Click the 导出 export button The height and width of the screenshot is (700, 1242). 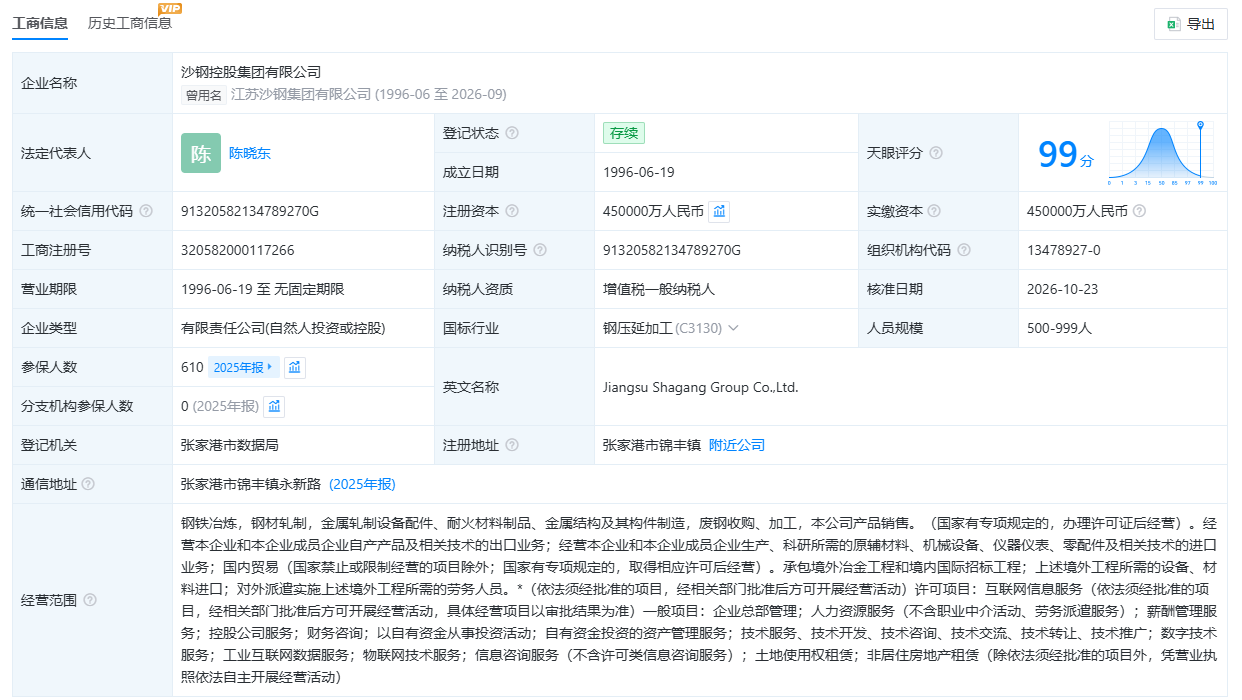click(1191, 24)
